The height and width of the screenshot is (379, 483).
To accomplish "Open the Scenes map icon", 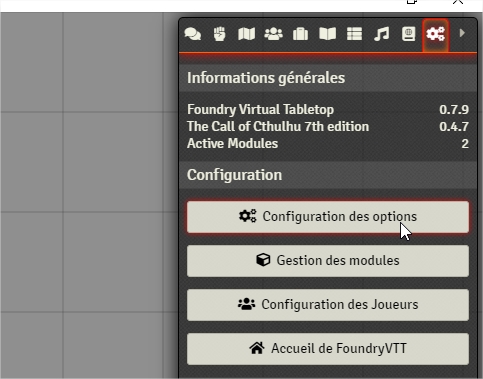I will 247,34.
